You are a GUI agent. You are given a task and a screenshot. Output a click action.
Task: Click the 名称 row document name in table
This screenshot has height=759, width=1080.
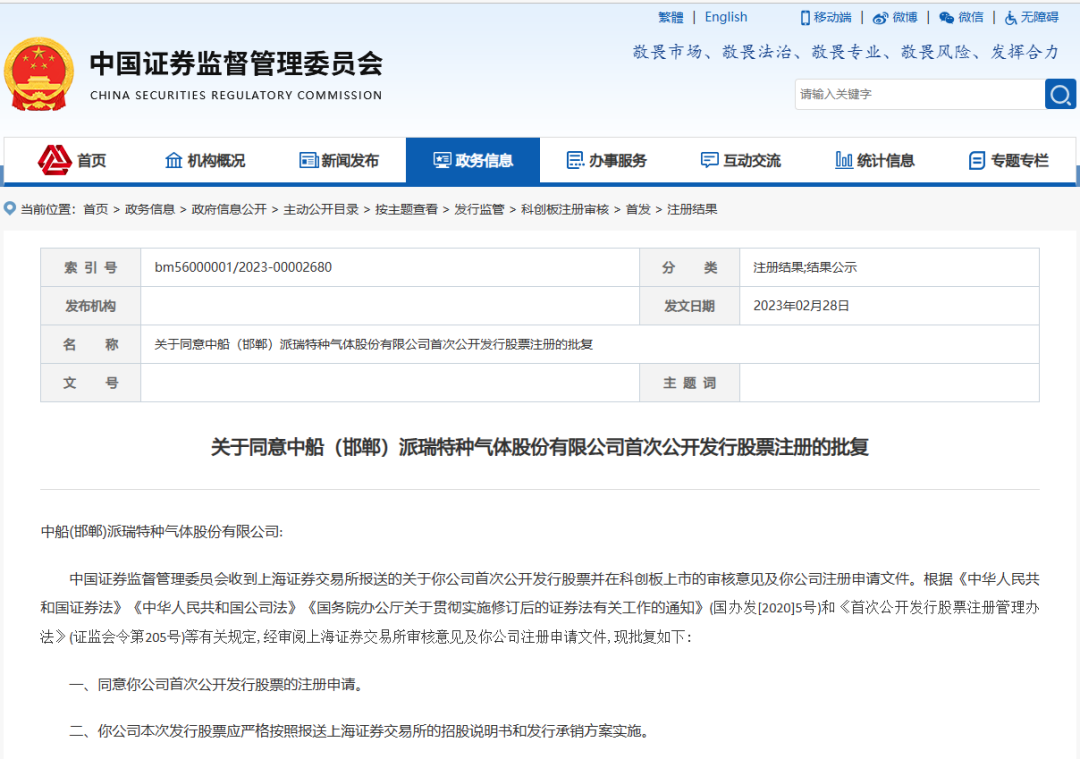coord(373,344)
